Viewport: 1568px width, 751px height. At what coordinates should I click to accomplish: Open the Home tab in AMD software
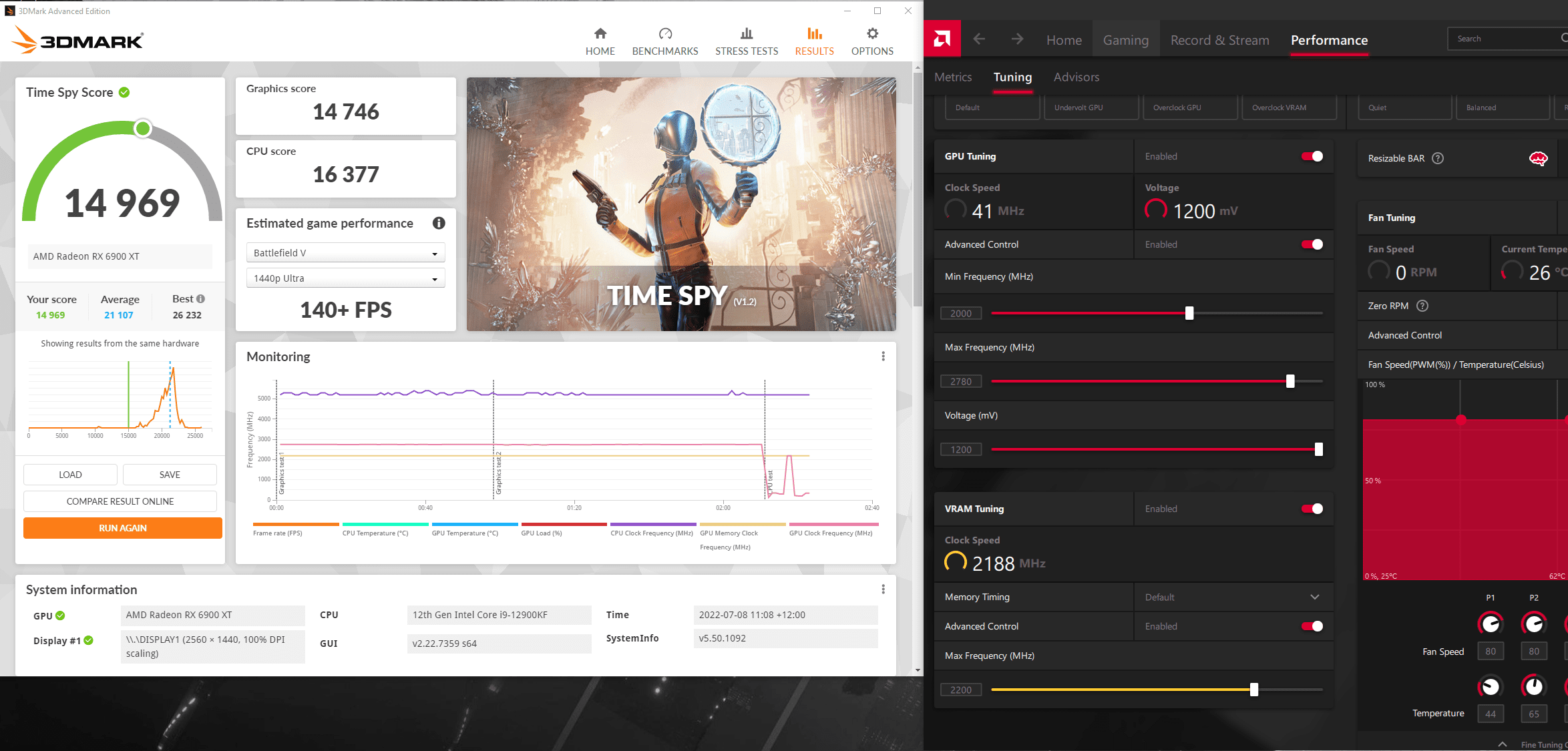(1064, 40)
